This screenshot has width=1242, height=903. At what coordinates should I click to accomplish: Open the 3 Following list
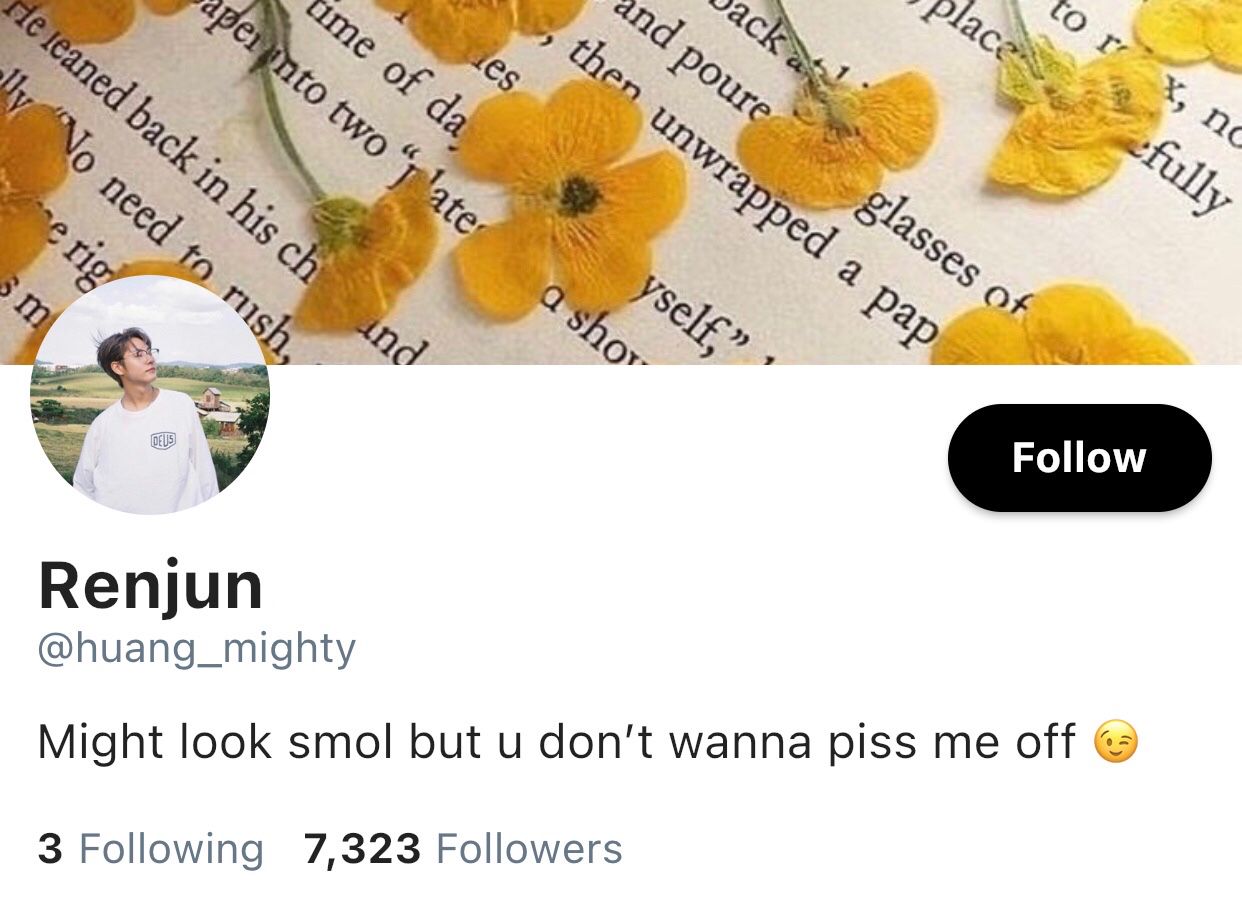tap(151, 849)
